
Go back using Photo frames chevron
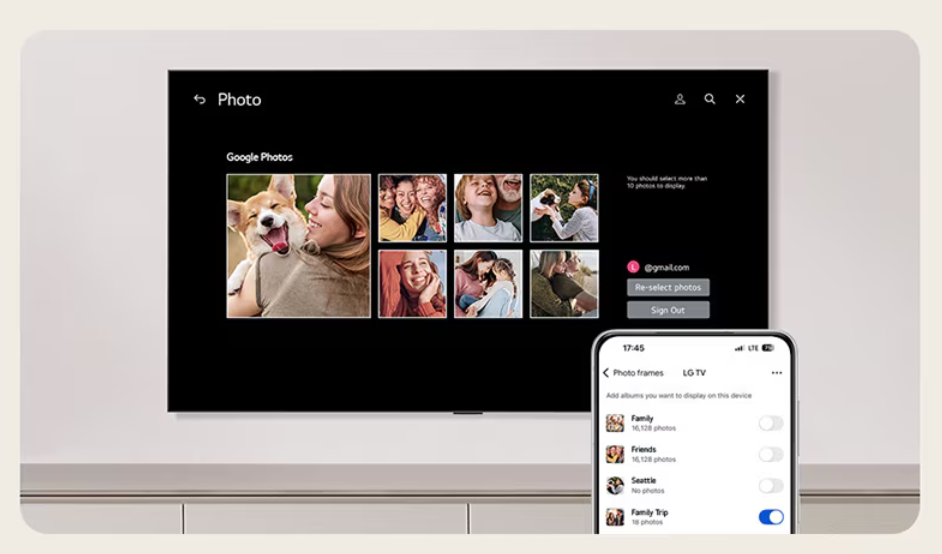[606, 373]
